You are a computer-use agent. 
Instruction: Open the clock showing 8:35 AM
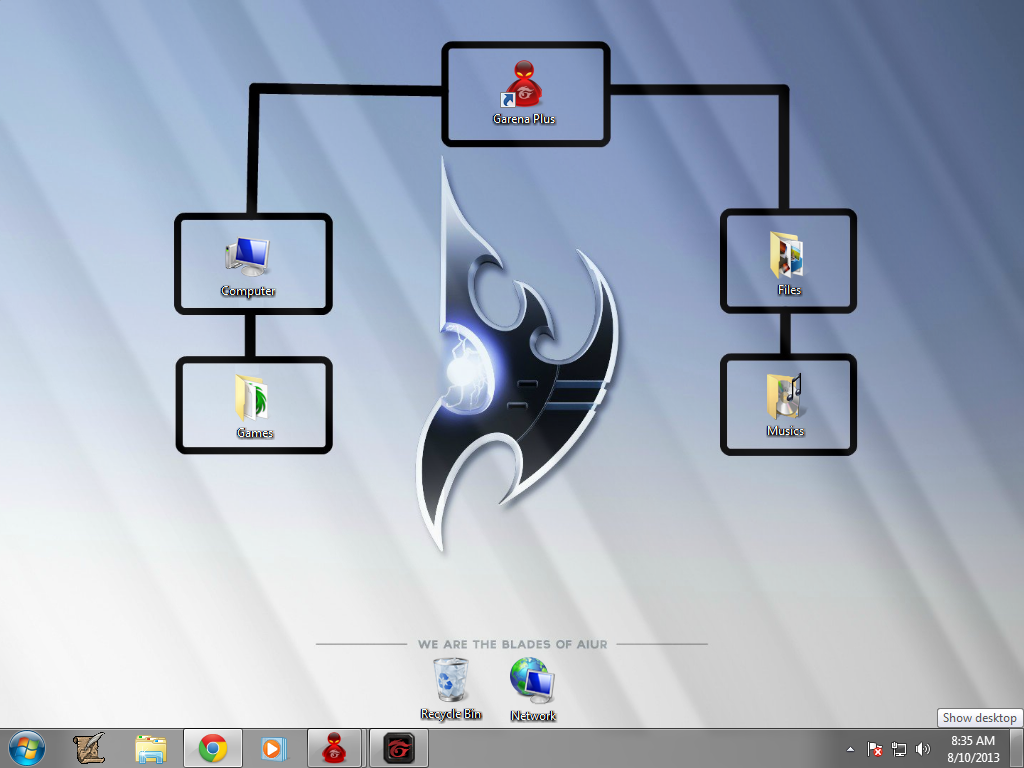(x=973, y=741)
